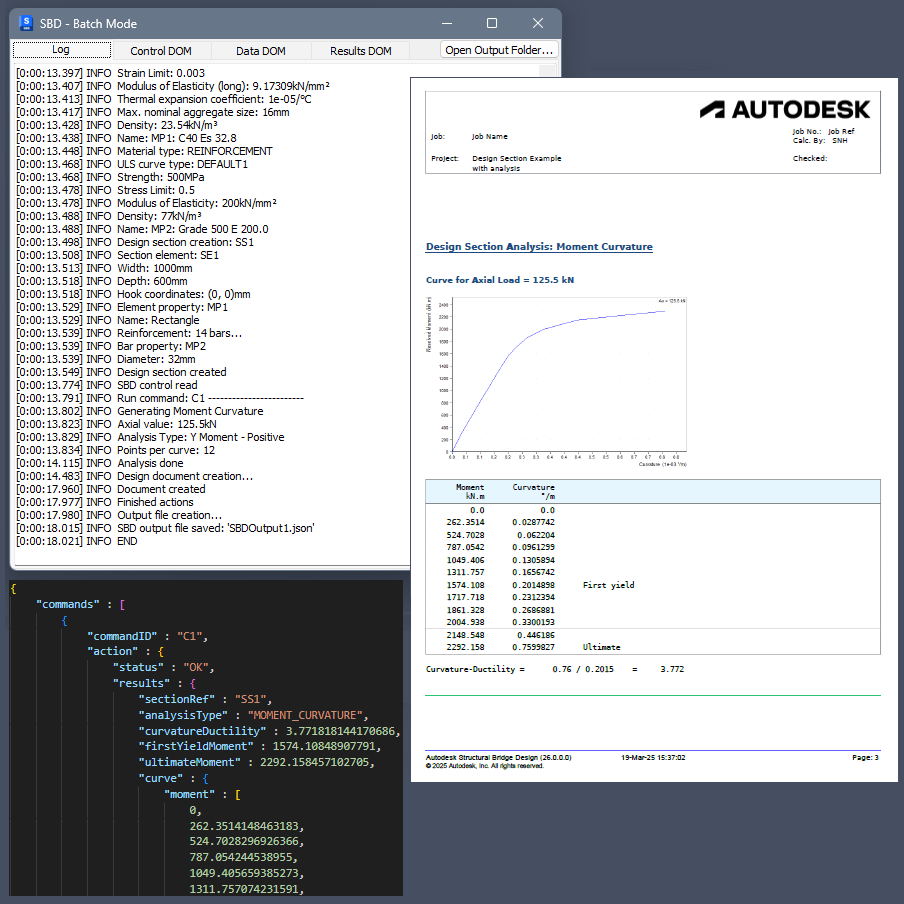This screenshot has height=904, width=904.
Task: Click the 'Job Name' field in report header
Action: (489, 137)
